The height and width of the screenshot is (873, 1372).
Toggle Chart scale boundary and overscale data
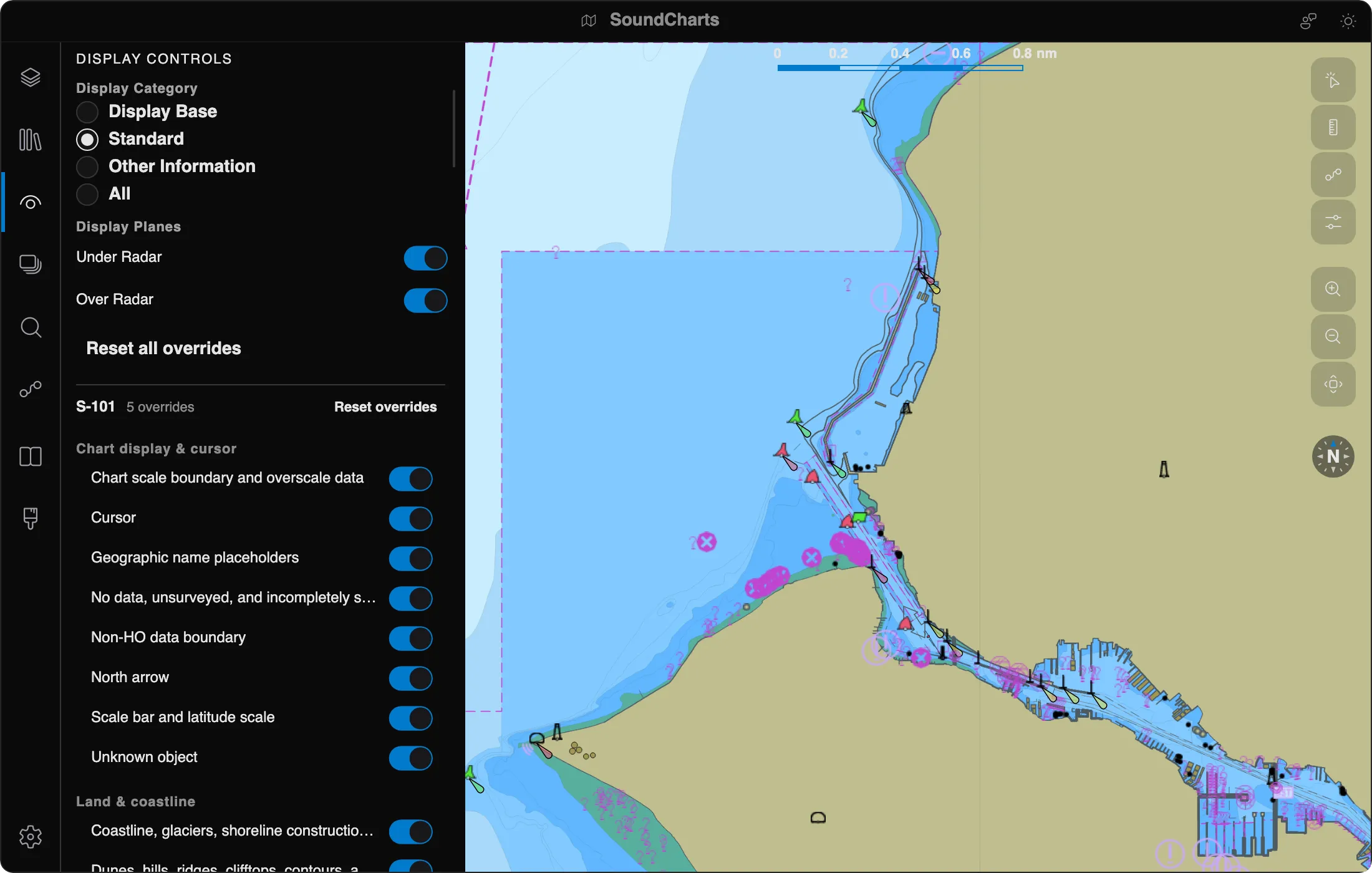[x=410, y=478]
